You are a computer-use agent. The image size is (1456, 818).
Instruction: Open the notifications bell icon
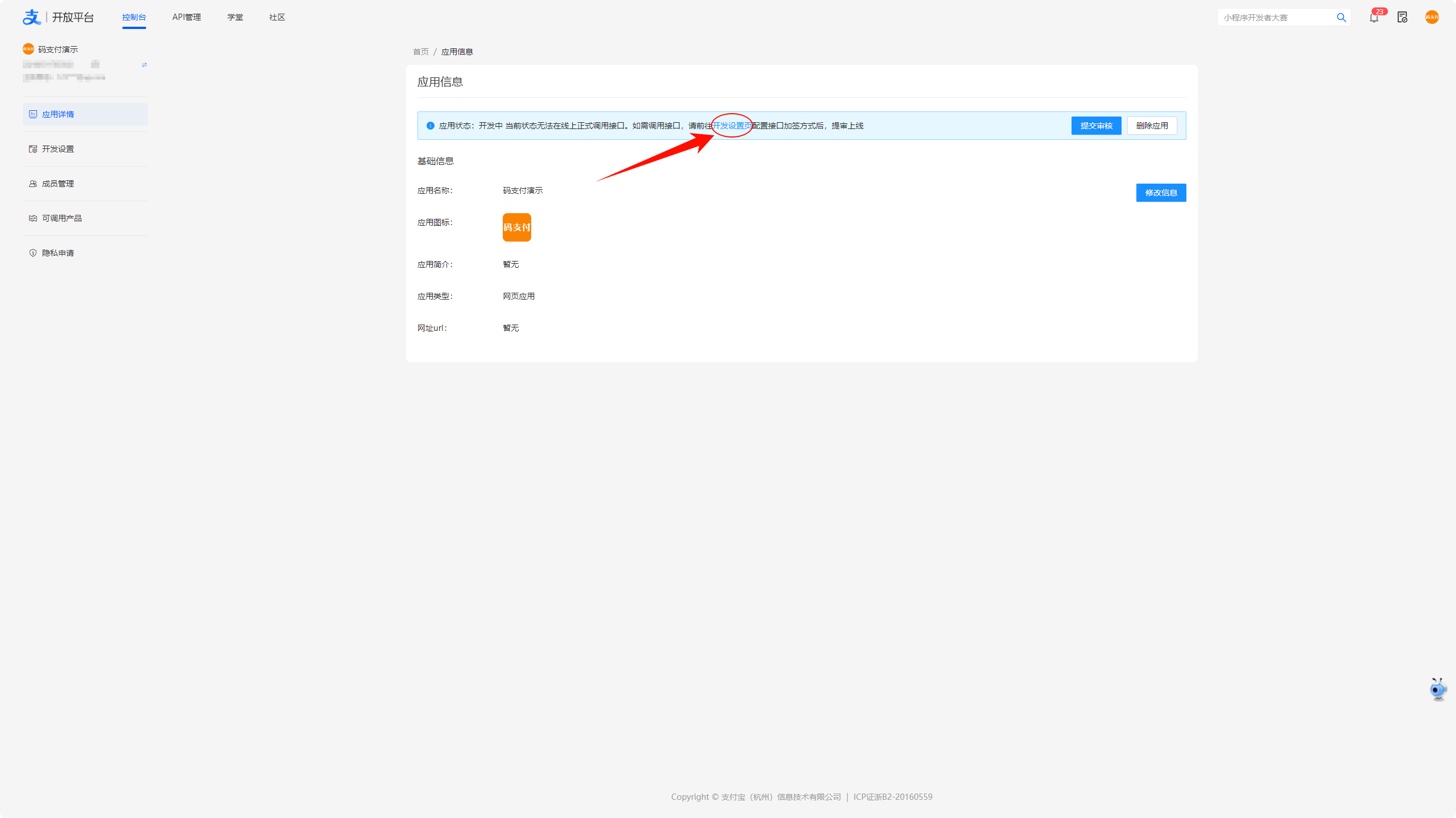(x=1374, y=18)
